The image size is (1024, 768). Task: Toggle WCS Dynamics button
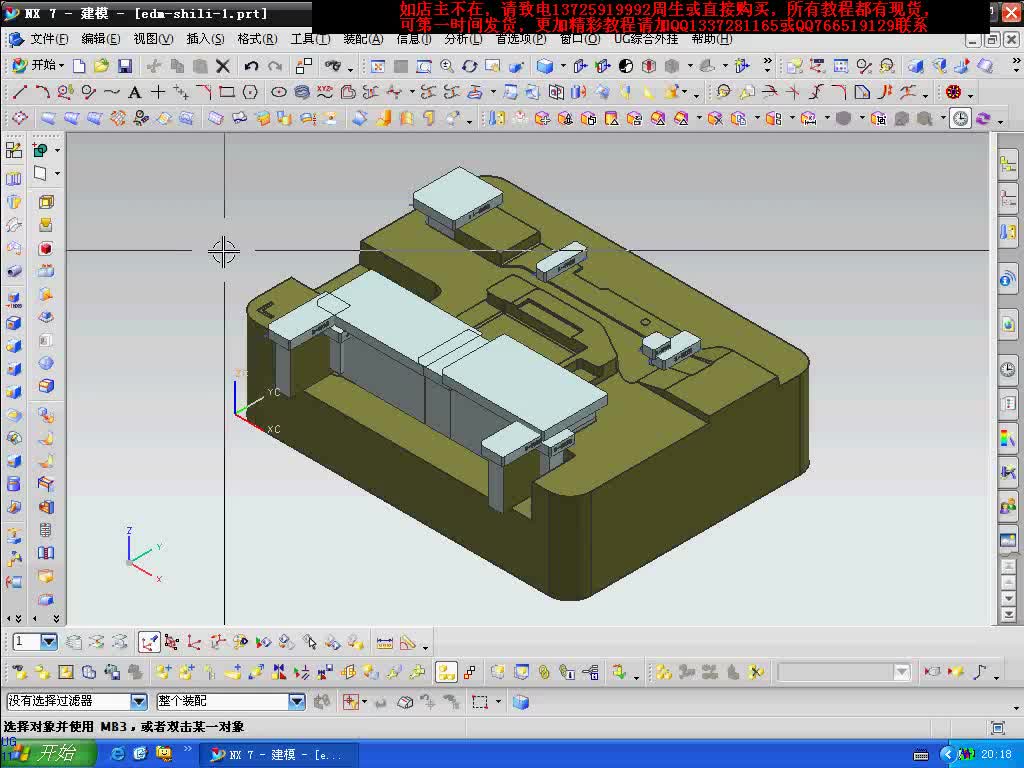click(x=149, y=643)
